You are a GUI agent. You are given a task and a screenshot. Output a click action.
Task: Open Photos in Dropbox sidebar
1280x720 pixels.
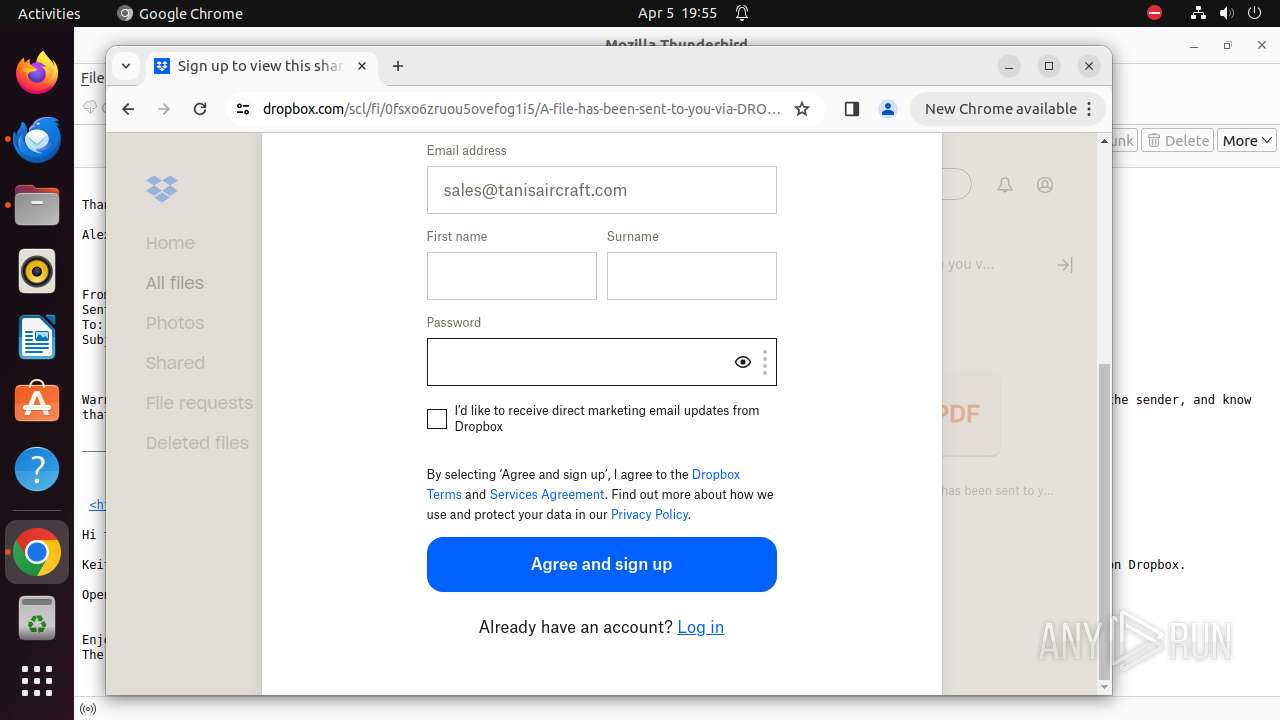pos(175,323)
